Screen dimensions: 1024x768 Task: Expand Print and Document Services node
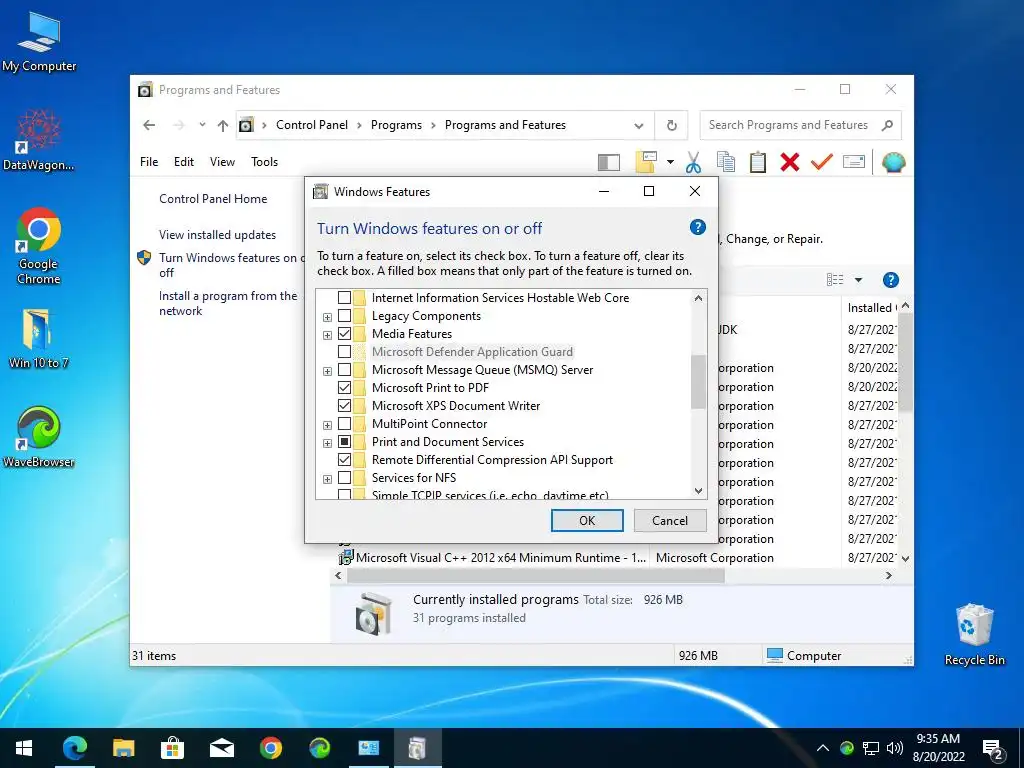pyautogui.click(x=327, y=443)
